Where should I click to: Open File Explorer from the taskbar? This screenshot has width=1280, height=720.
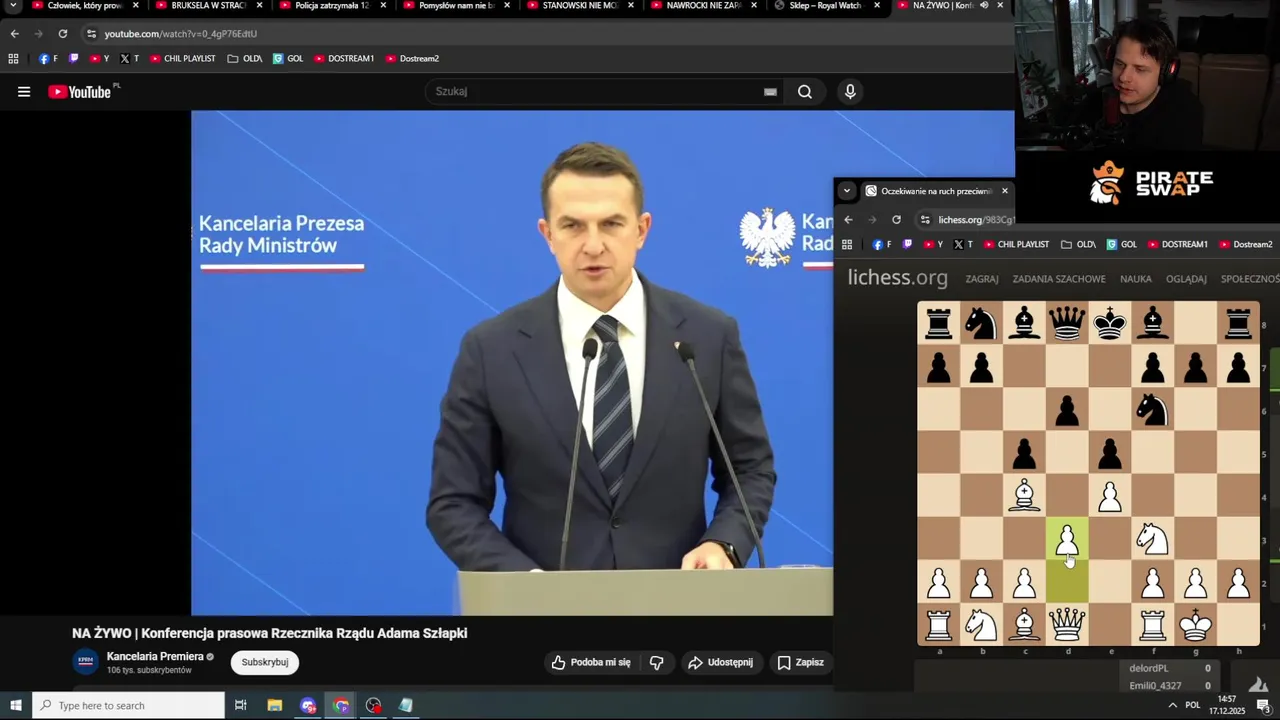(275, 705)
